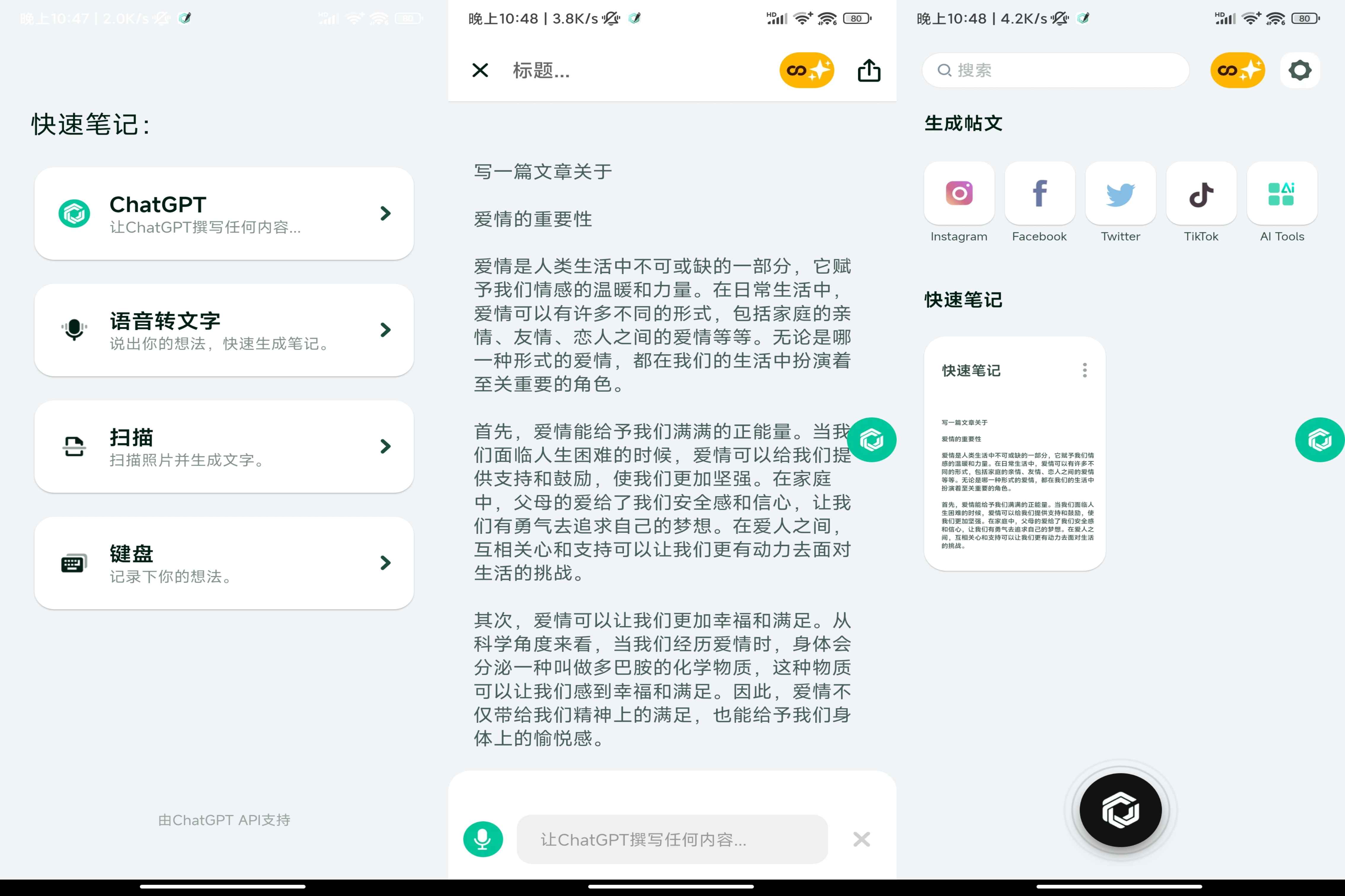Open the TikTok post generator
Viewport: 1345px width, 896px height.
coord(1201,194)
